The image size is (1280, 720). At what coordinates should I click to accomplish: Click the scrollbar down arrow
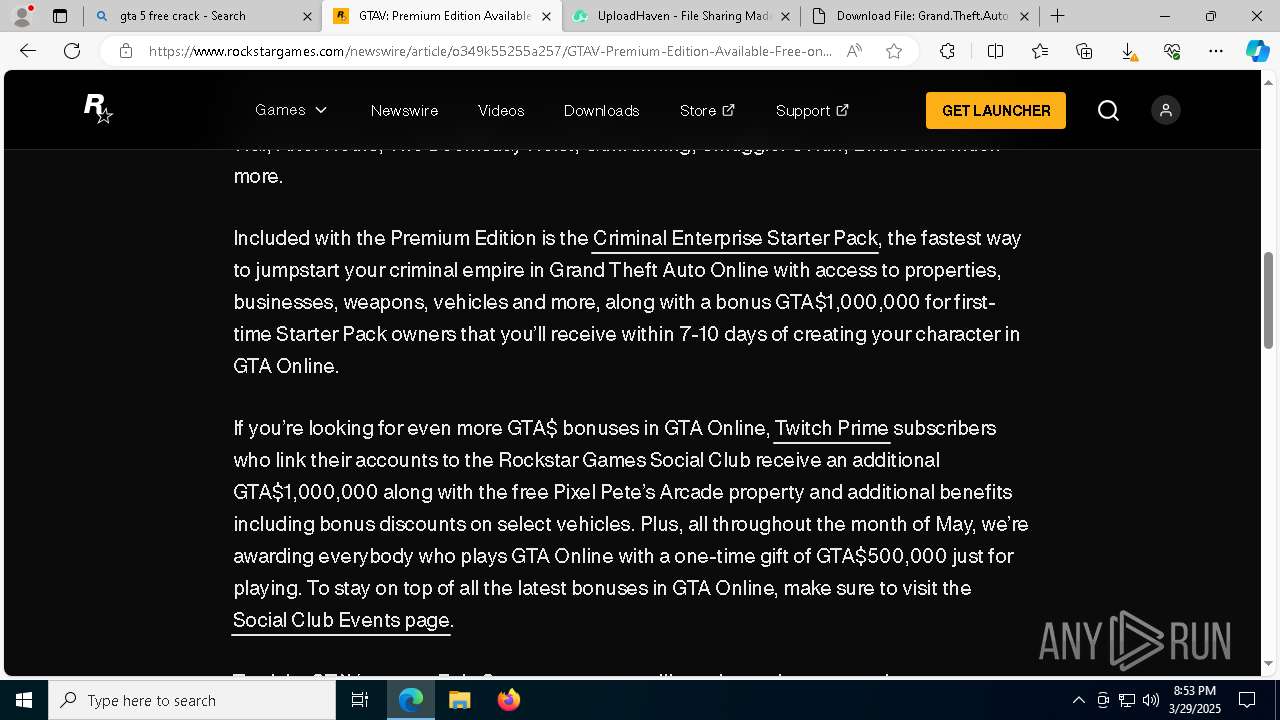pos(1269,663)
